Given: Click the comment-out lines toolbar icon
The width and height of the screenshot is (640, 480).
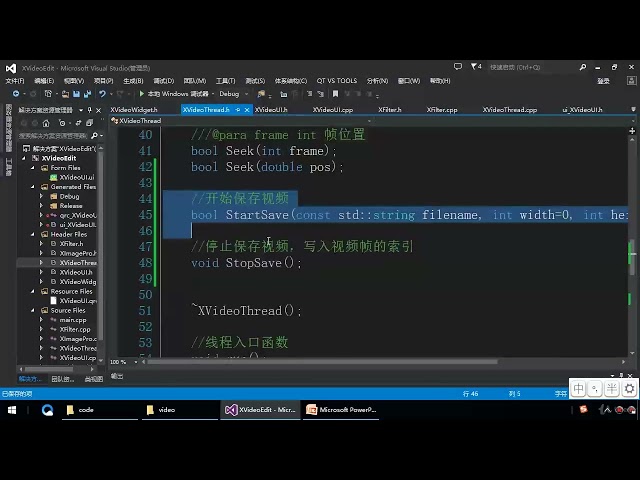Looking at the screenshot, I should (x=309, y=94).
